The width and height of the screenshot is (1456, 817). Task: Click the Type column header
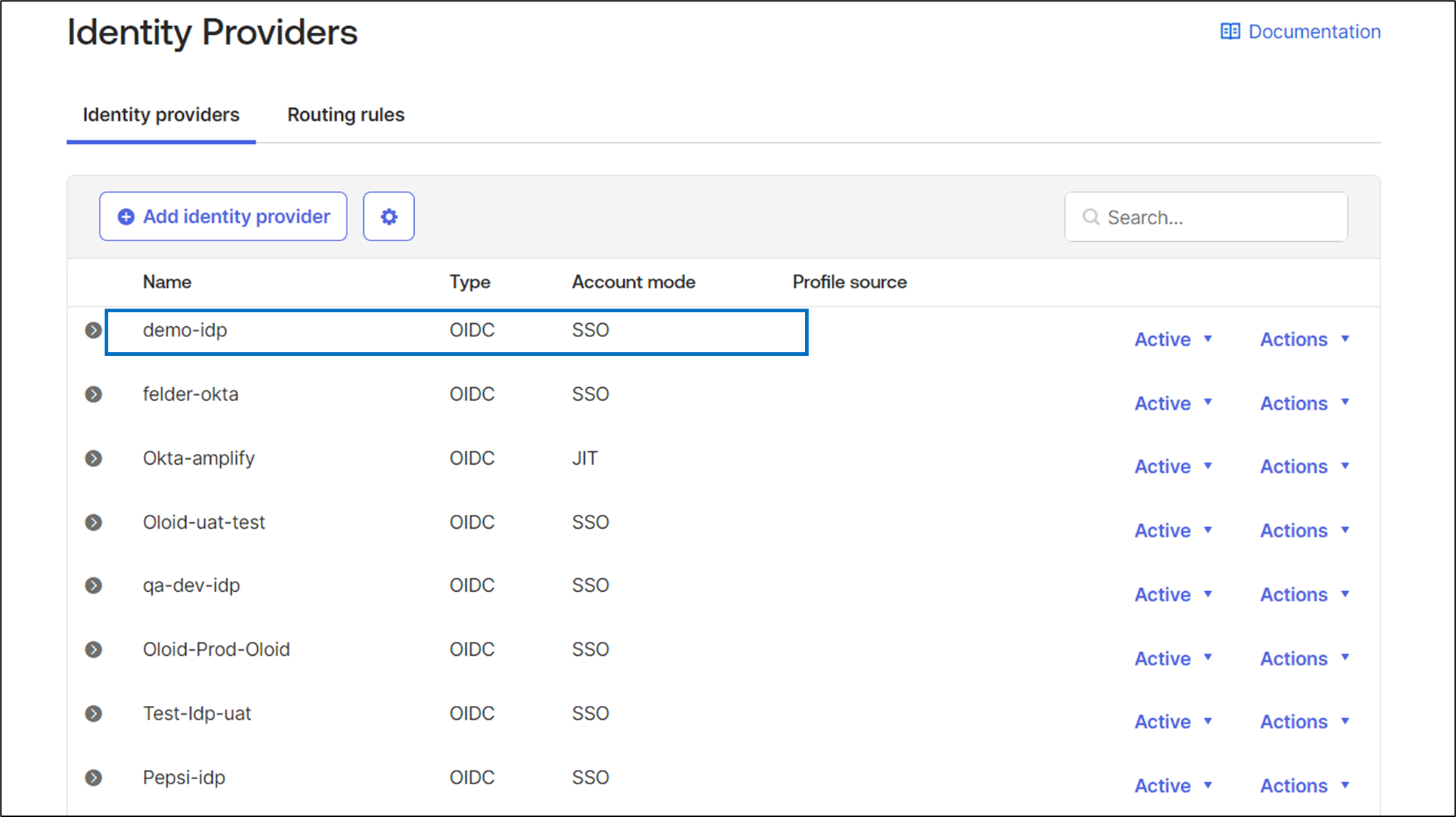point(469,282)
